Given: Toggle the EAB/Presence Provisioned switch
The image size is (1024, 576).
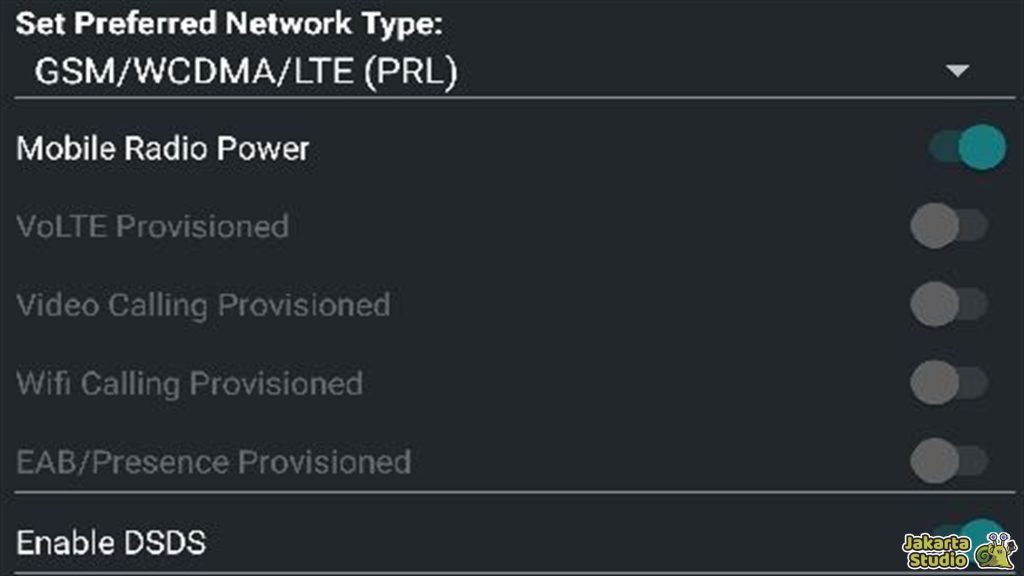Looking at the screenshot, I should (x=948, y=460).
